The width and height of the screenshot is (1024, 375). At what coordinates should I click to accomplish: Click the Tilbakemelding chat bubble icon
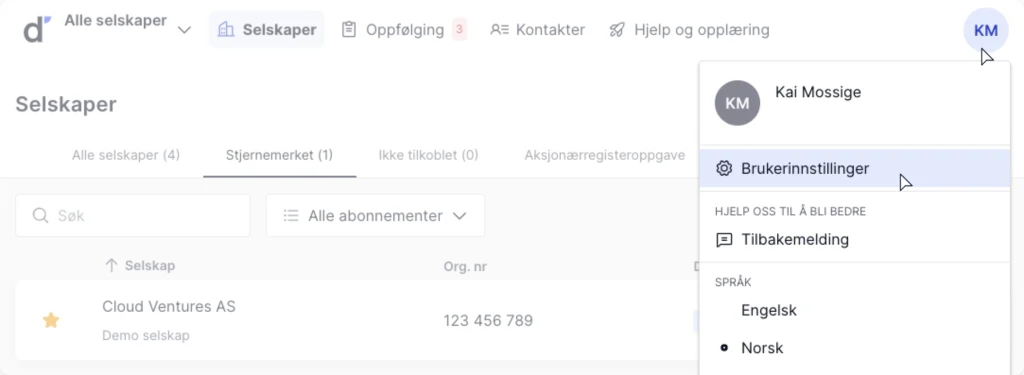(724, 240)
